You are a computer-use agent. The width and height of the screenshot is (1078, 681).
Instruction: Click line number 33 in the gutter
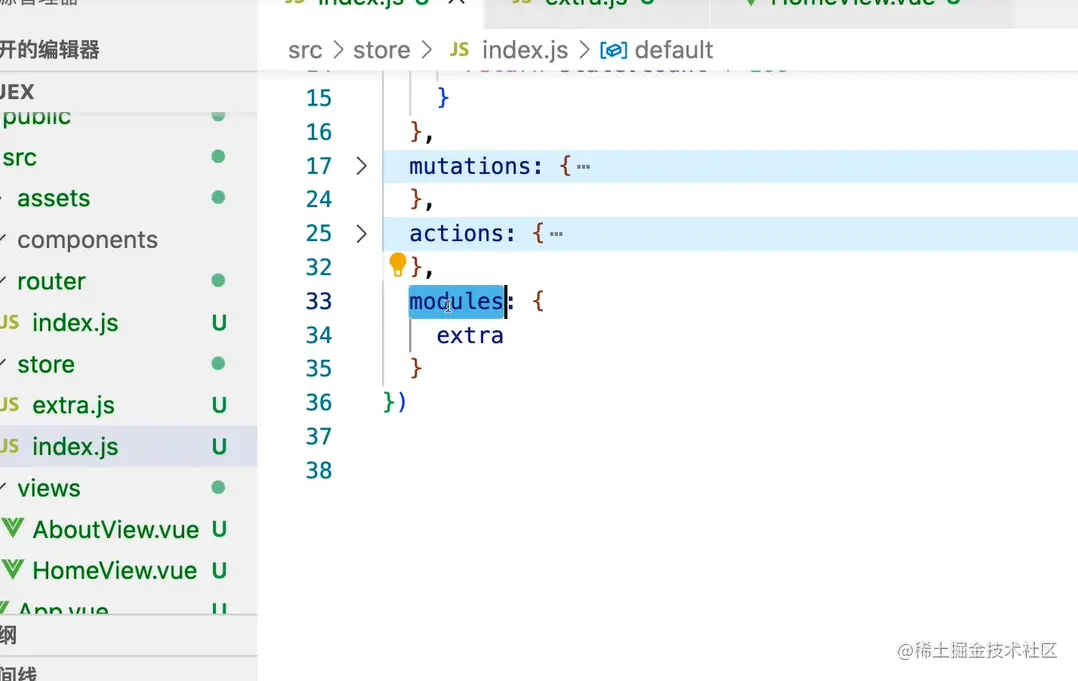319,301
